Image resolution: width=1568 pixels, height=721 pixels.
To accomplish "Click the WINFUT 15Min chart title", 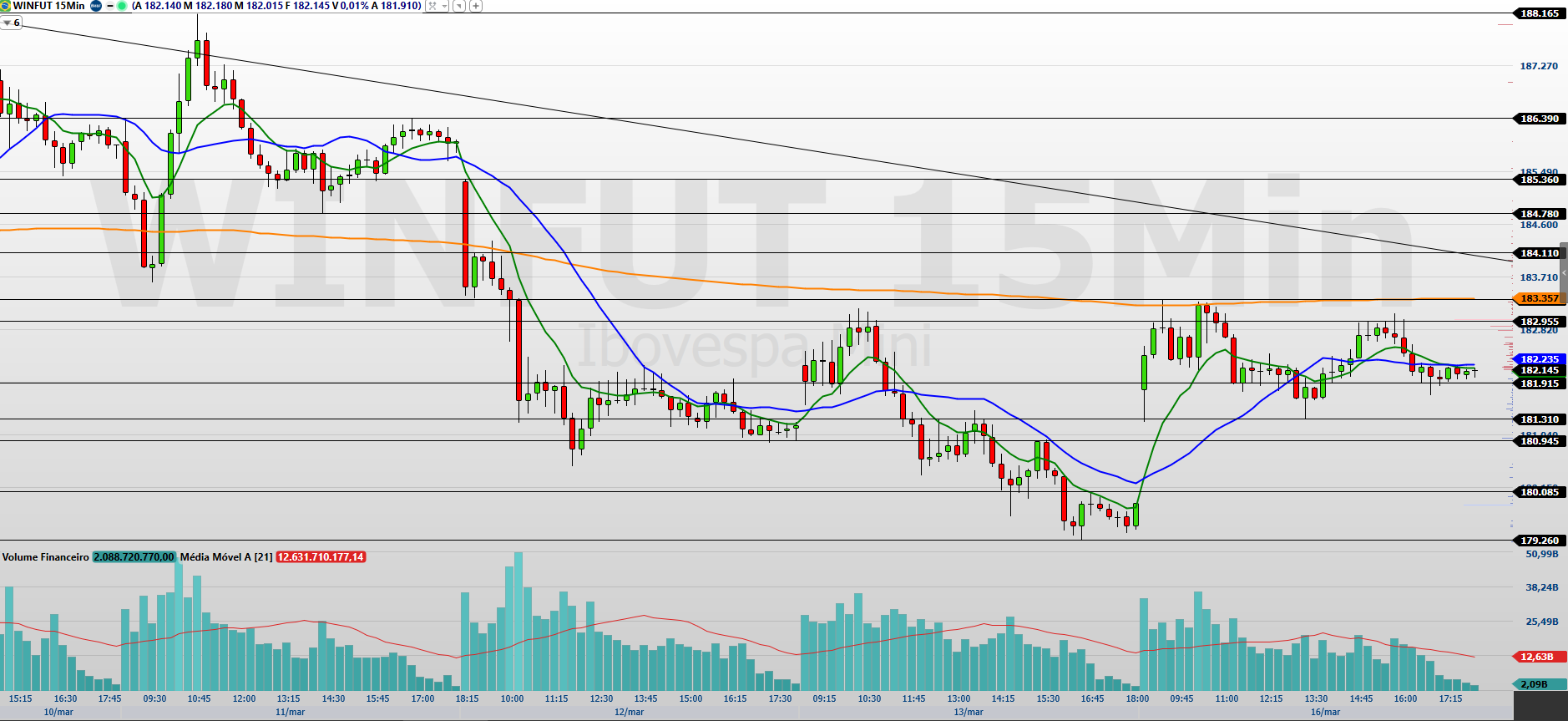I will tap(48, 6).
